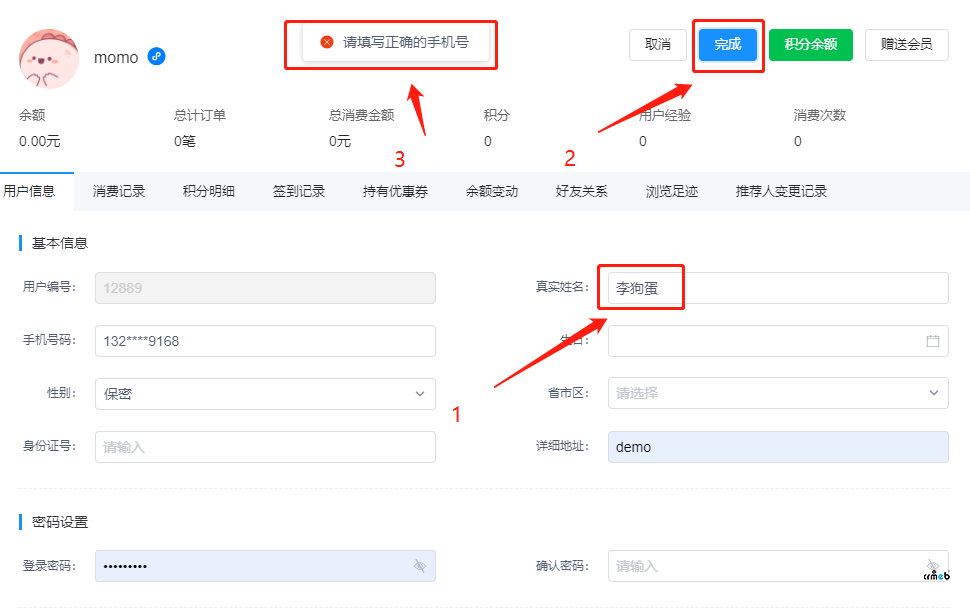970x609 pixels.
Task: Toggle login password visibility eye icon
Action: click(420, 566)
